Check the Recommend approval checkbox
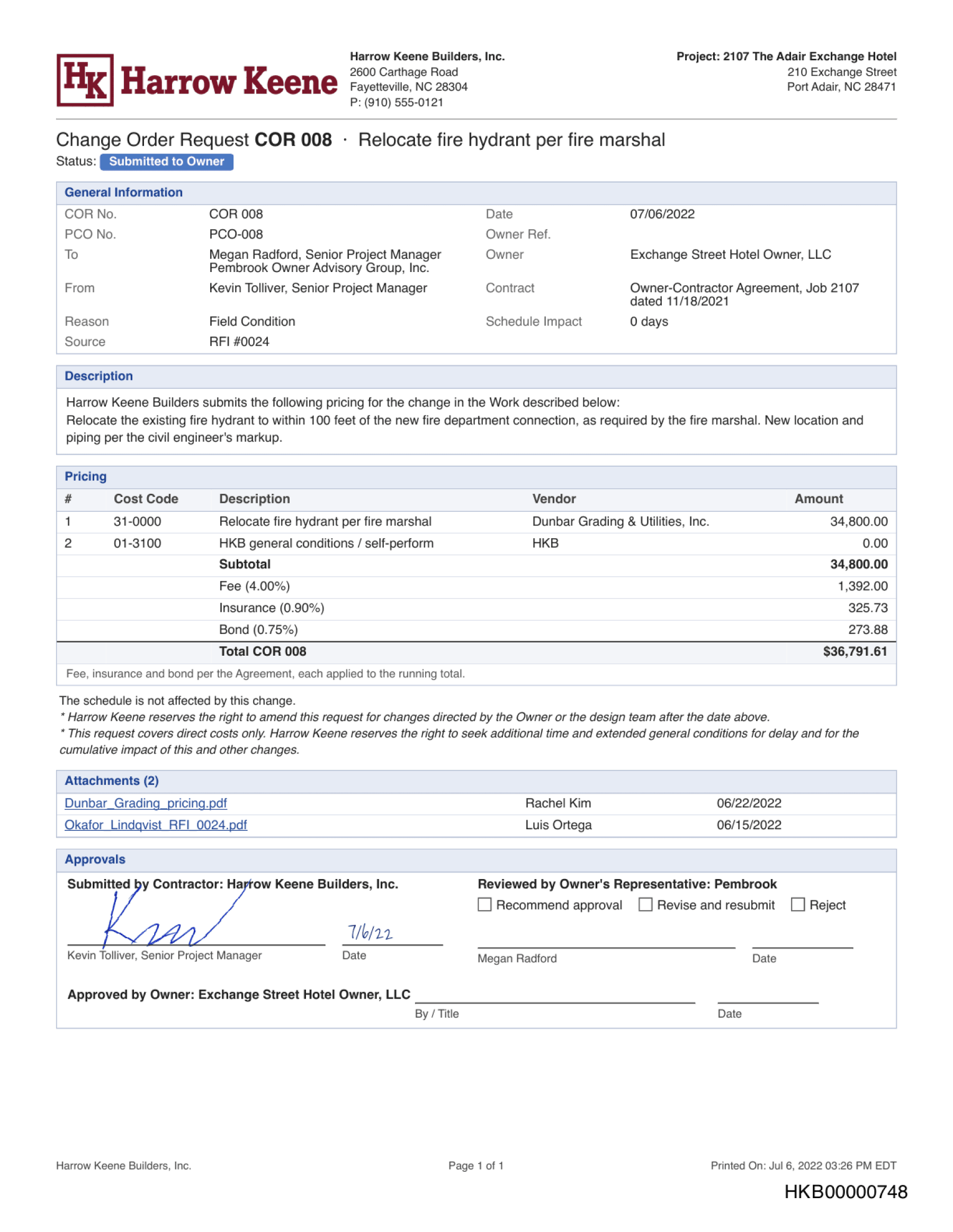The image size is (953, 1232). click(x=484, y=905)
